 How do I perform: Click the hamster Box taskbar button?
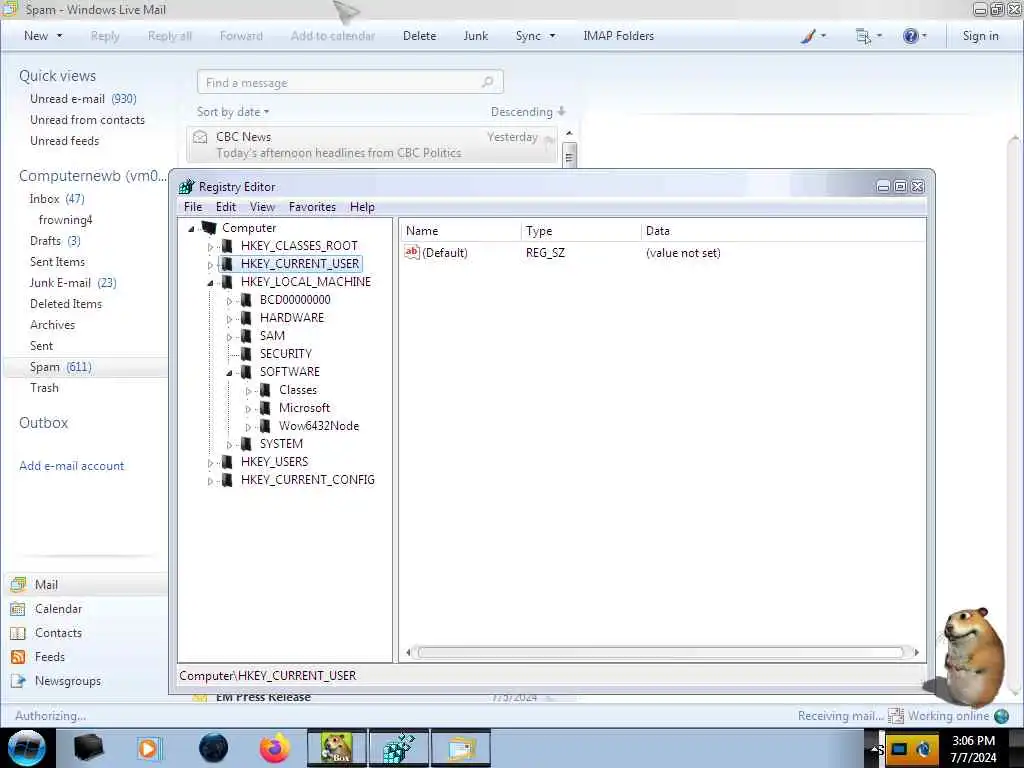click(x=337, y=748)
